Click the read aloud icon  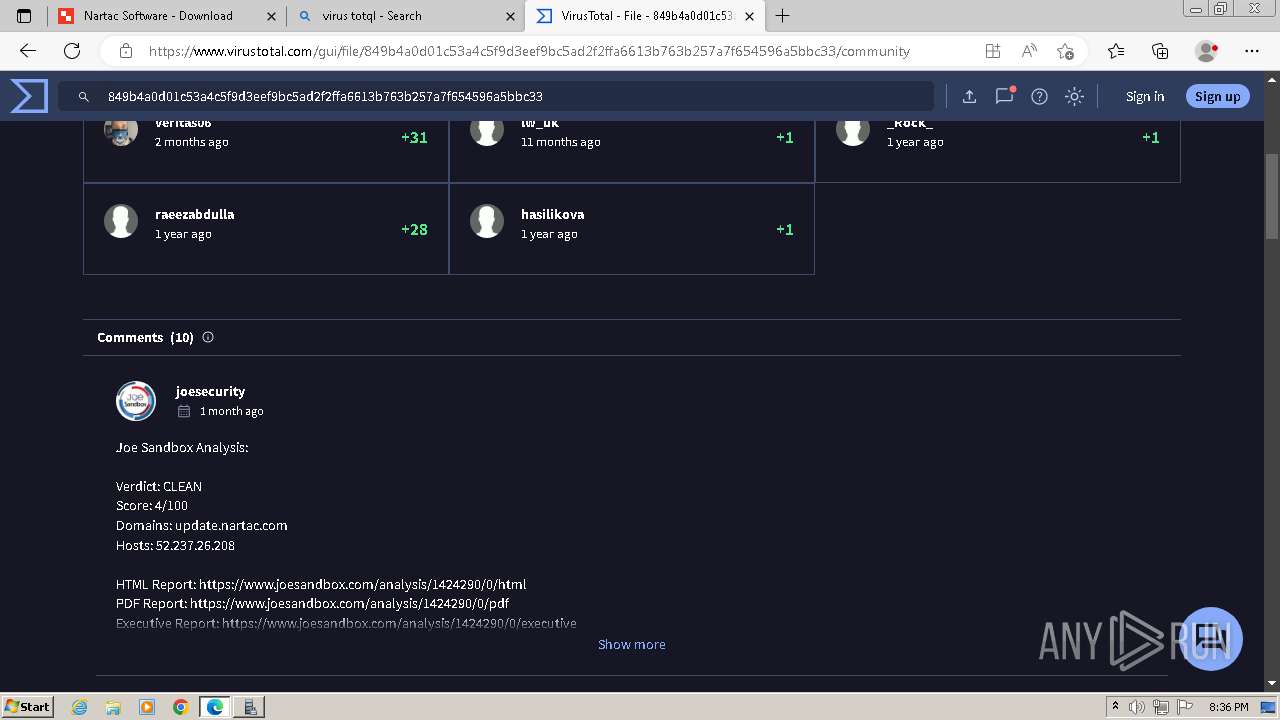pyautogui.click(x=1029, y=51)
